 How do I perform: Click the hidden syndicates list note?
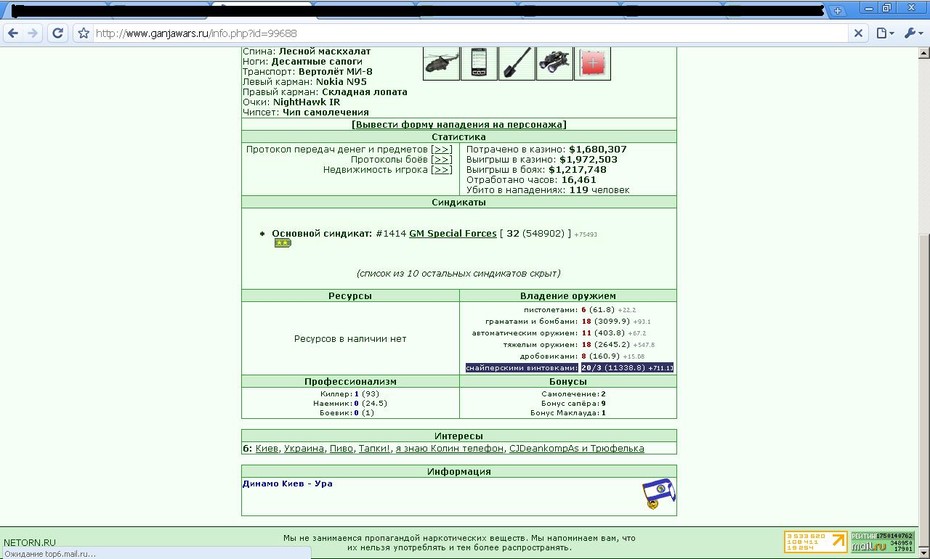tap(458, 274)
